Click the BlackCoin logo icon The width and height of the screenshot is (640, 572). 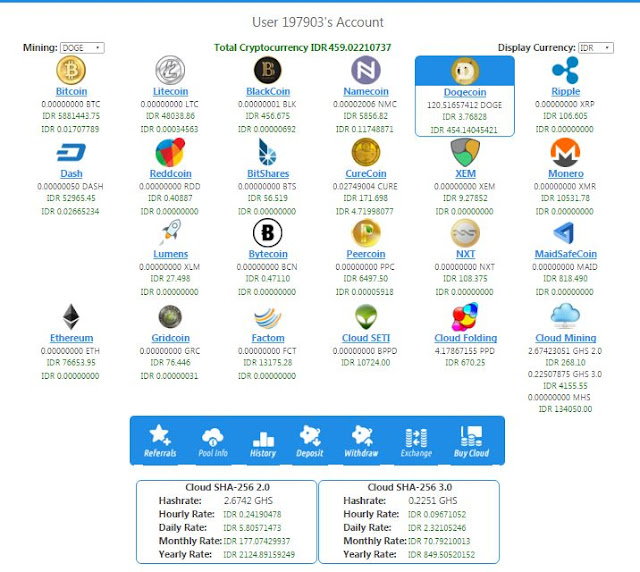pos(268,70)
